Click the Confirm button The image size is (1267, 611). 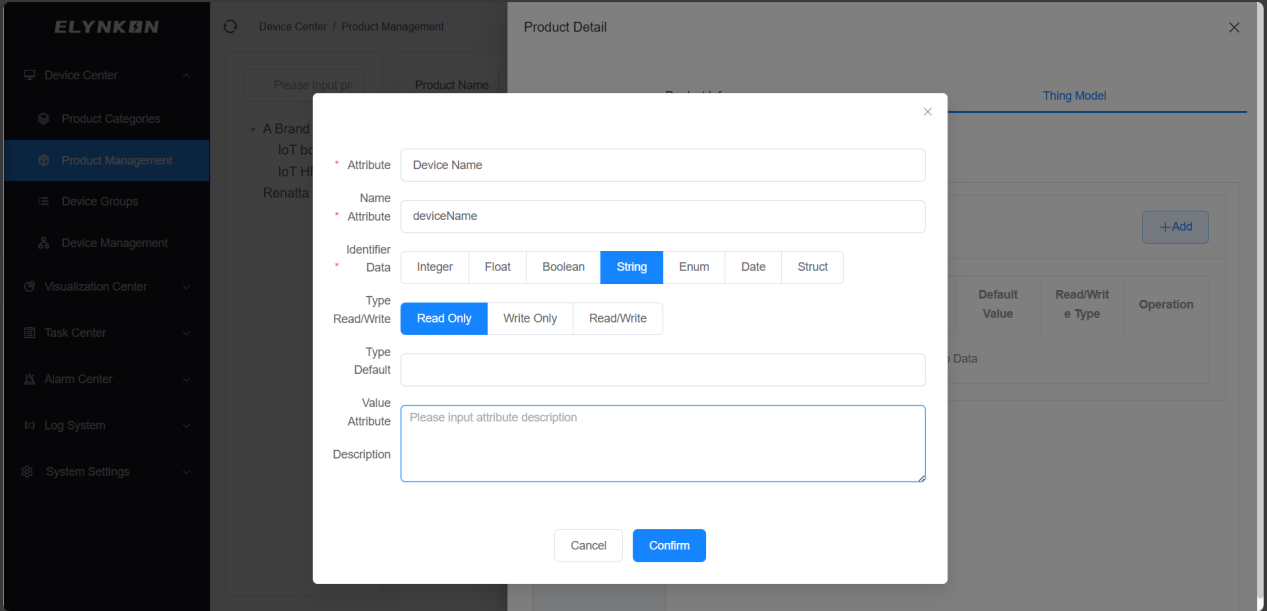tap(669, 545)
